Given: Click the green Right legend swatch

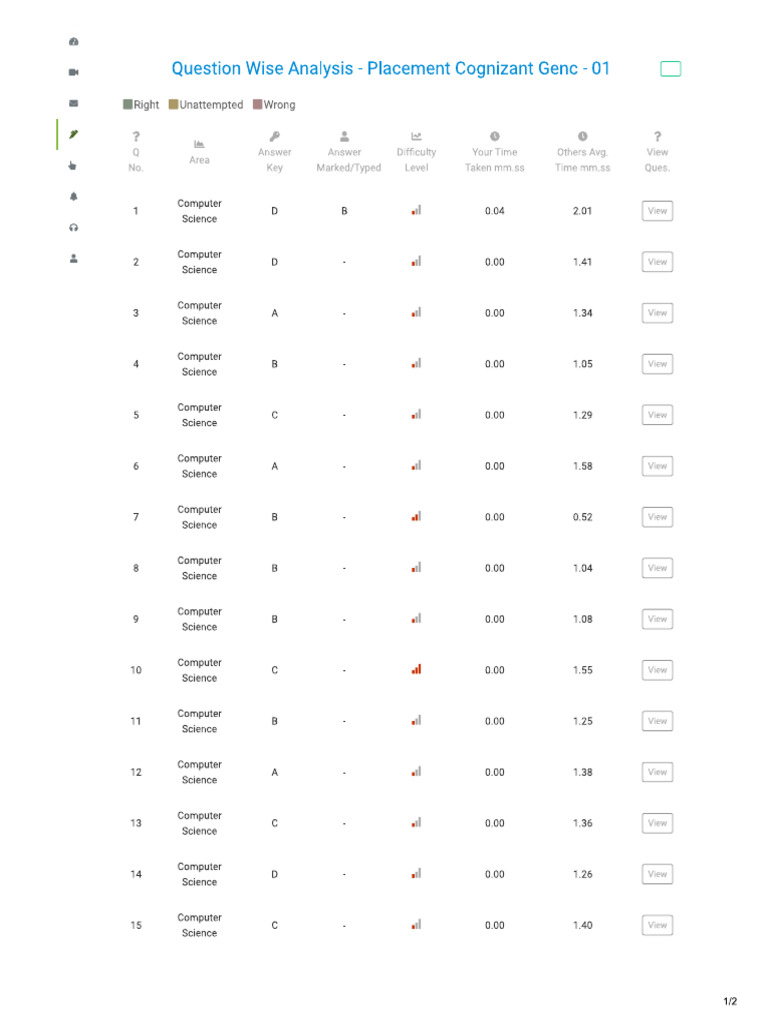Looking at the screenshot, I should pyautogui.click(x=127, y=104).
